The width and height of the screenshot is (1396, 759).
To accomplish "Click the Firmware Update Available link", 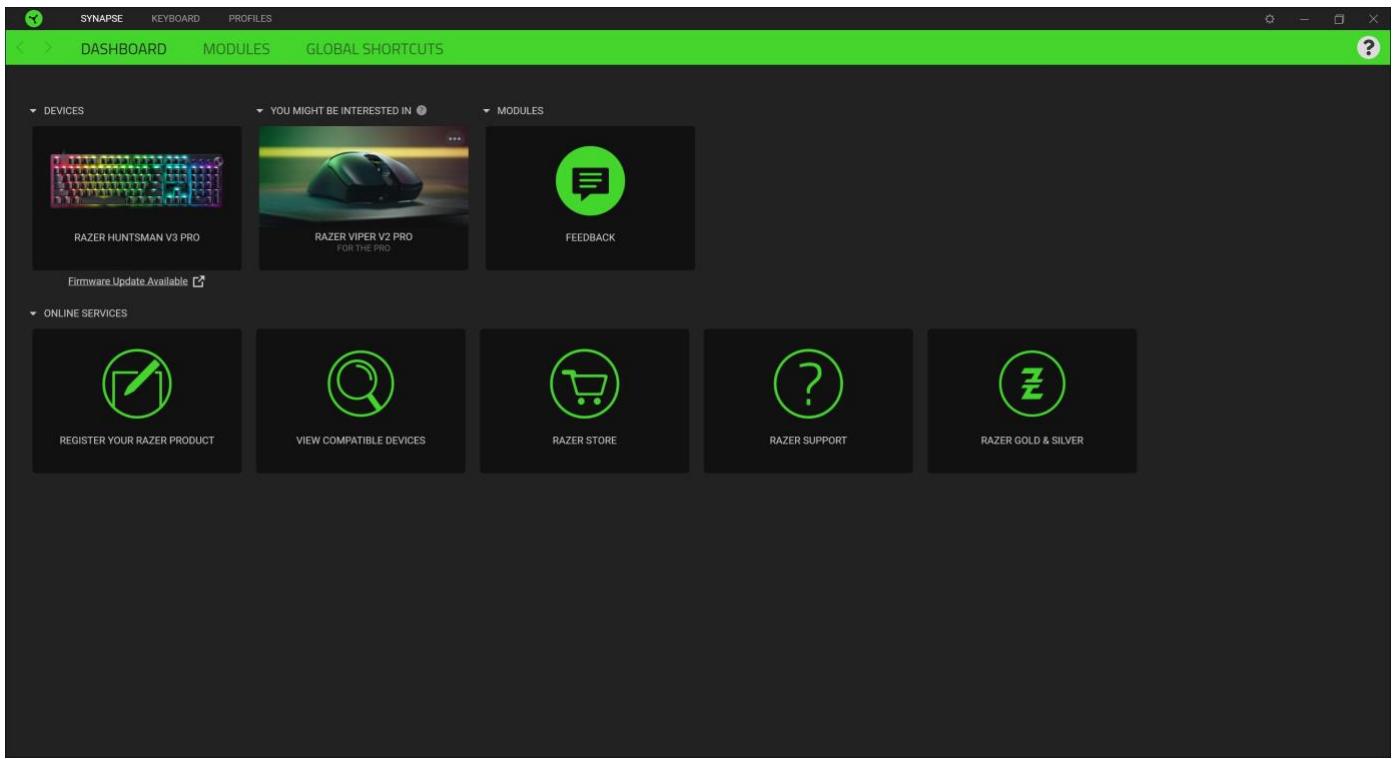I will (x=128, y=282).
